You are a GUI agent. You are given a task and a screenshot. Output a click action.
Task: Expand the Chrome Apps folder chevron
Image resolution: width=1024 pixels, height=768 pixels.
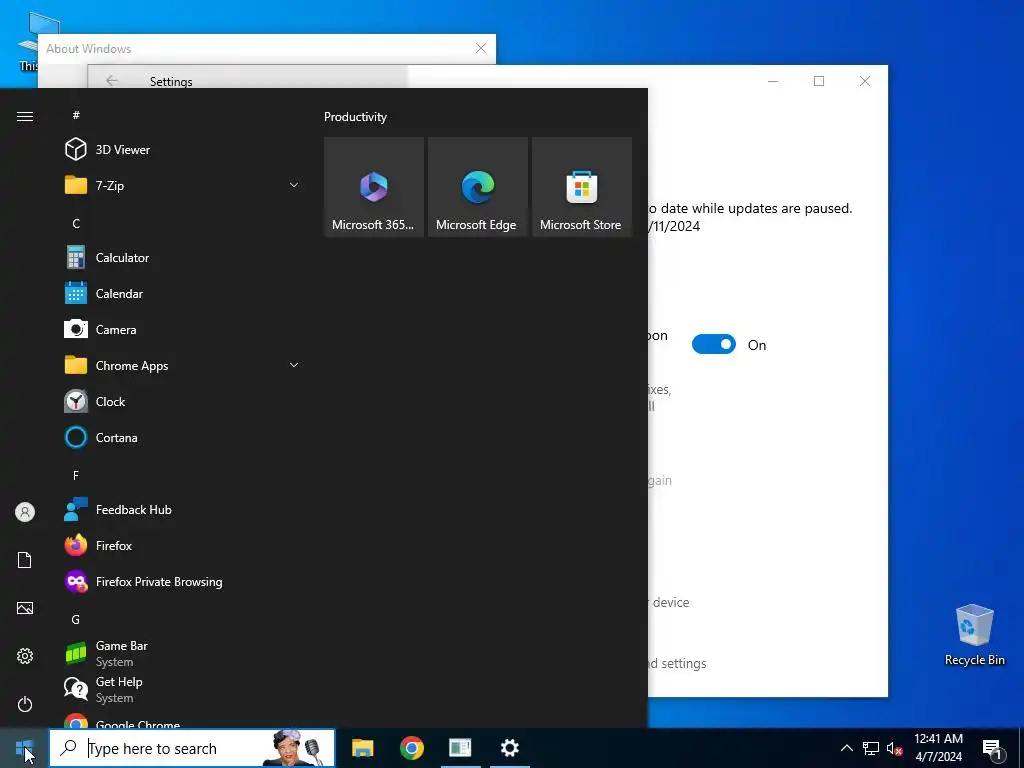(x=294, y=366)
